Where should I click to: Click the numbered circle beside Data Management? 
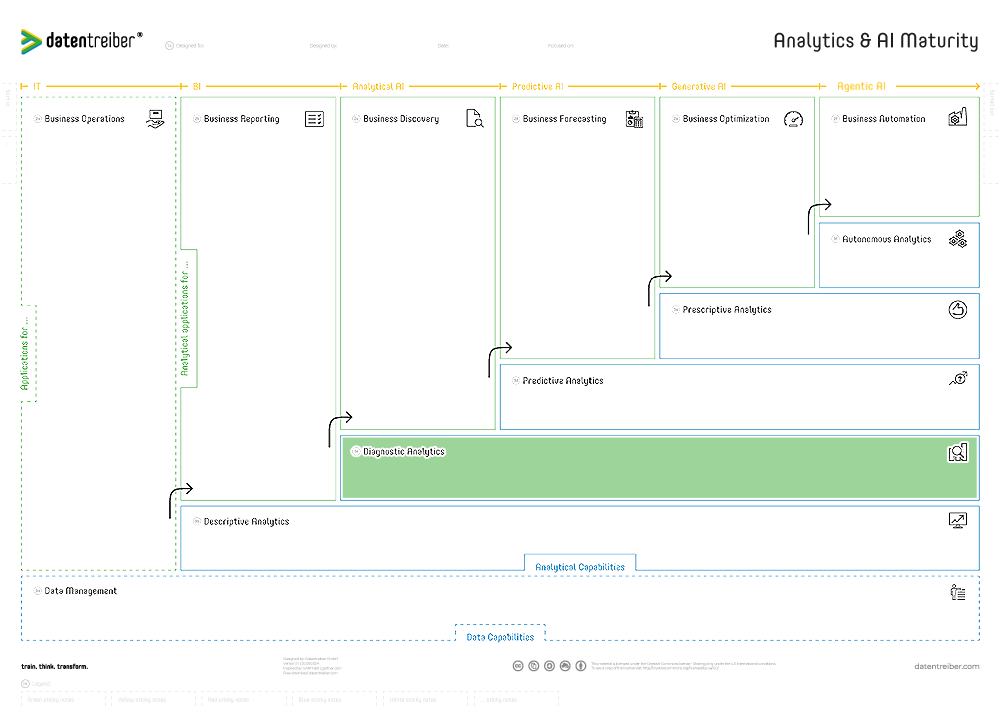pyautogui.click(x=38, y=591)
